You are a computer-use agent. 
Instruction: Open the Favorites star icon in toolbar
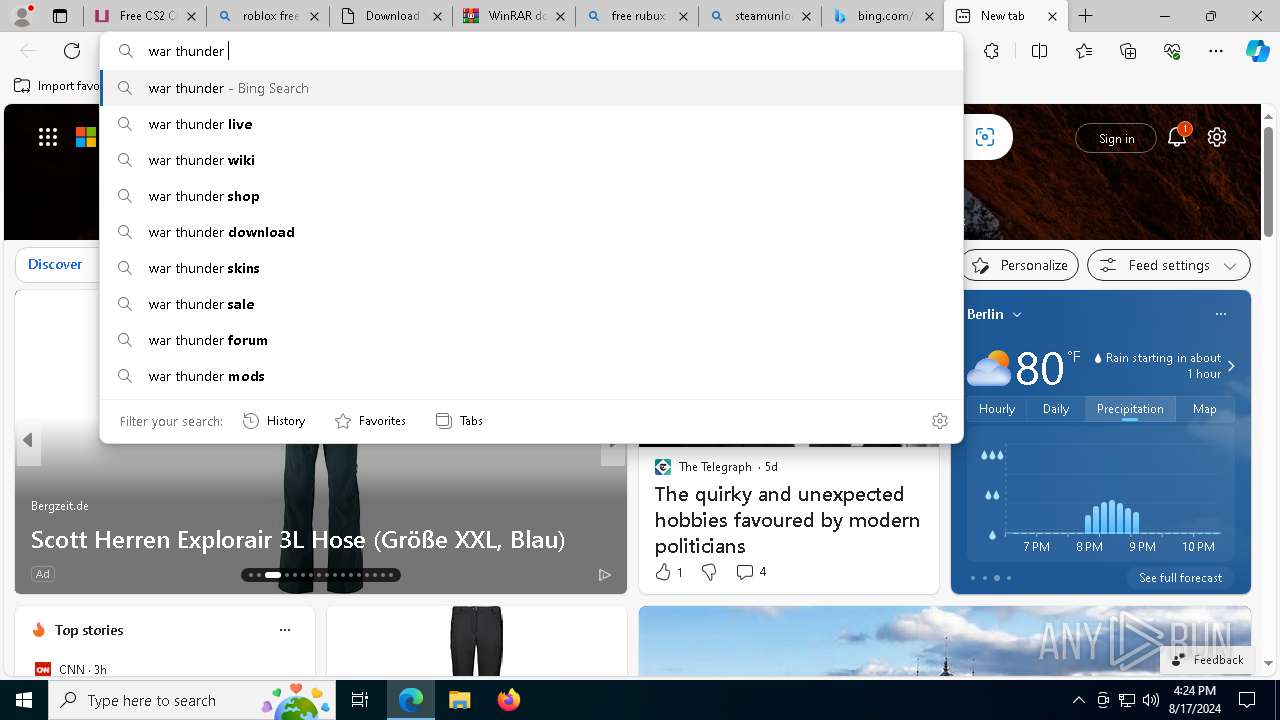pos(1084,51)
